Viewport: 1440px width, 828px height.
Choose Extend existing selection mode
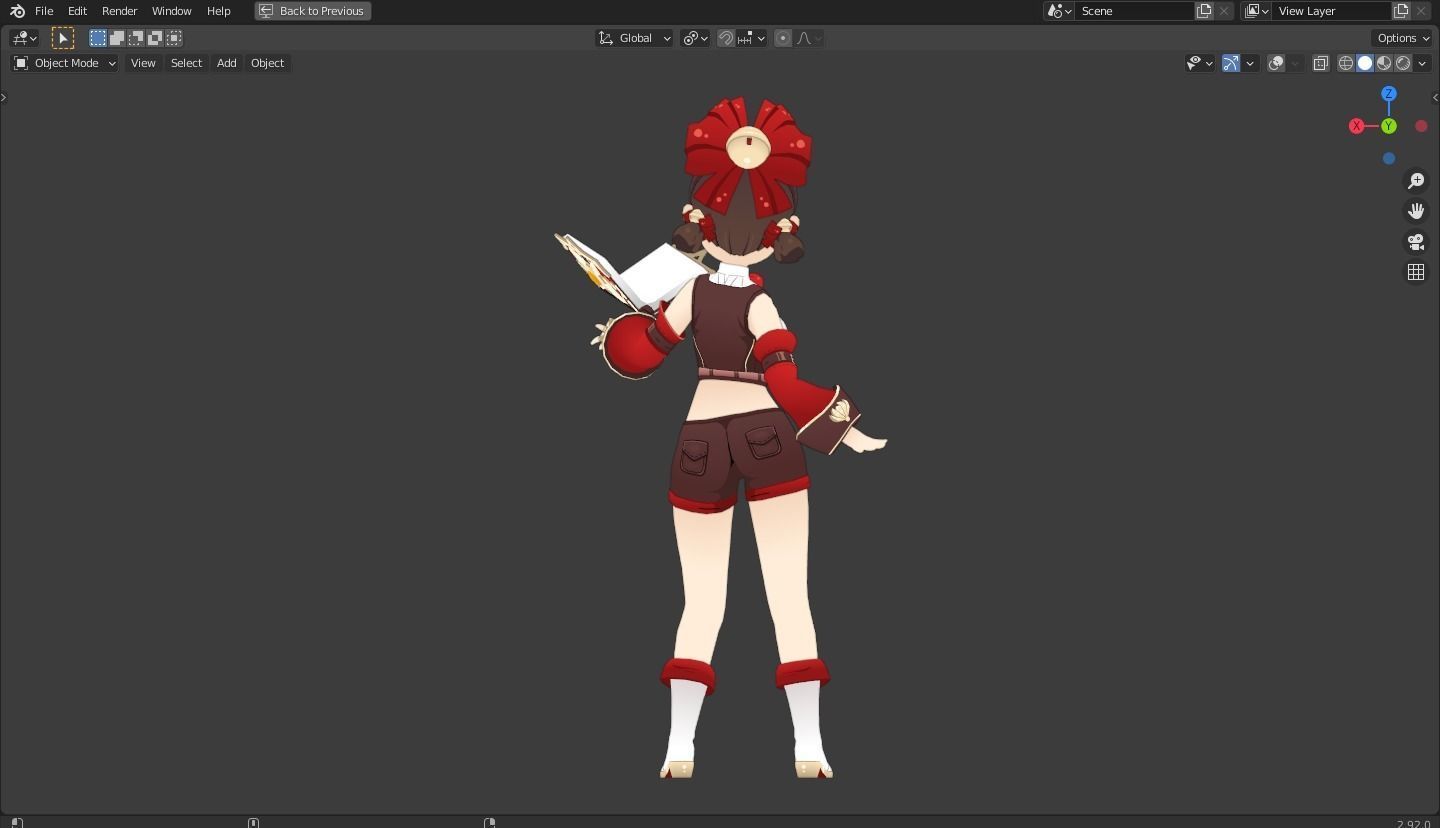point(117,38)
